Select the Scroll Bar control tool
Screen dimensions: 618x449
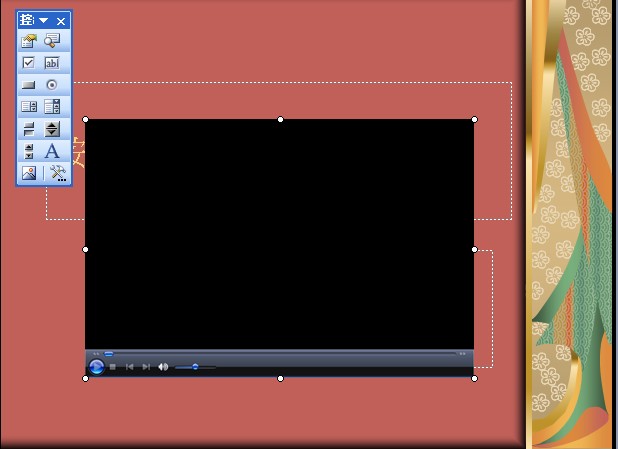29,151
